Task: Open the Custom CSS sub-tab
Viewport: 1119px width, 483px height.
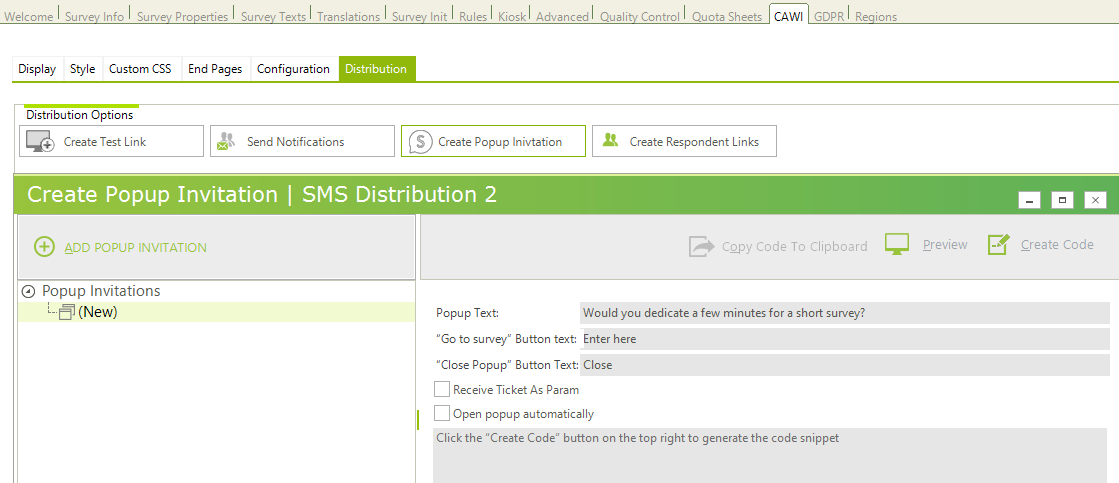Action: coord(140,69)
